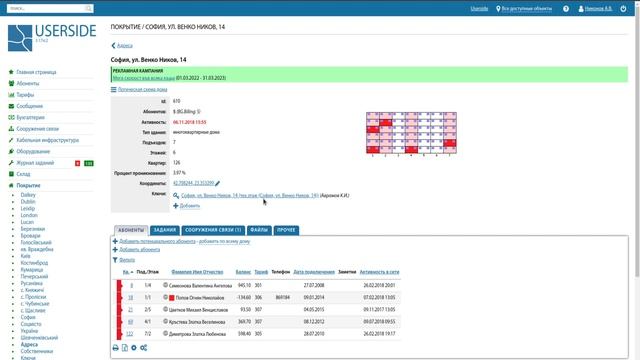
Task: Select Dublin in coverage list
Action: [x=28, y=202]
